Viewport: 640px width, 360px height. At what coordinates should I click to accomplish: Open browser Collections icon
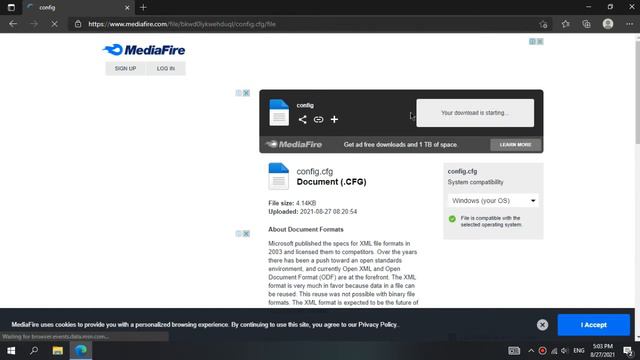point(587,24)
